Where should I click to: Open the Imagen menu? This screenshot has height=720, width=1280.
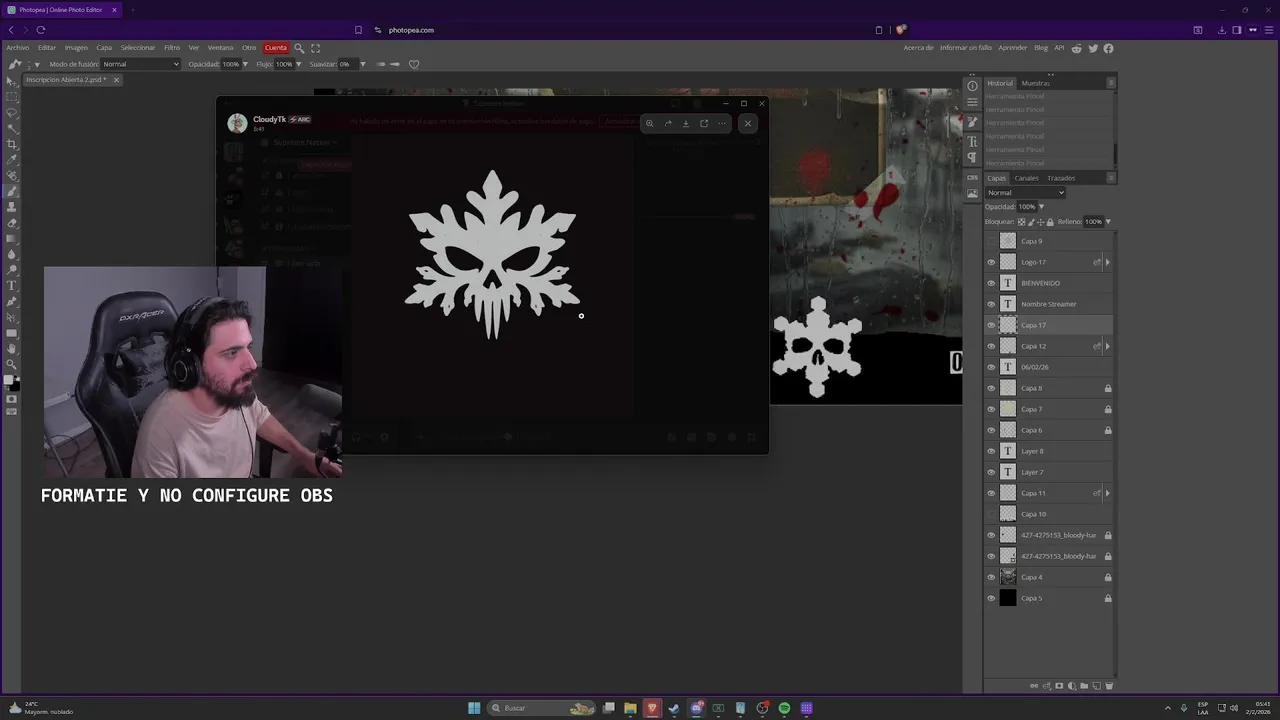coord(76,48)
